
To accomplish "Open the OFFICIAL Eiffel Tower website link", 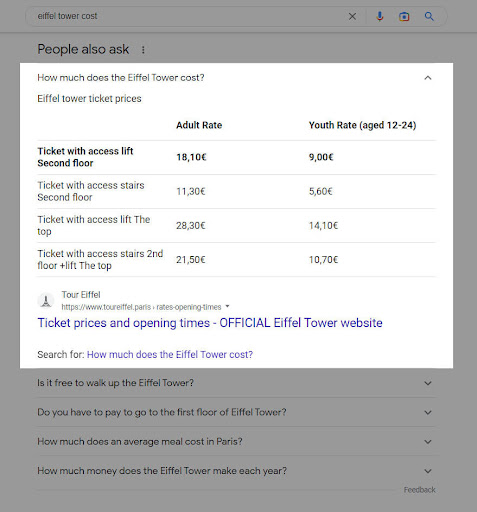I will click(210, 323).
